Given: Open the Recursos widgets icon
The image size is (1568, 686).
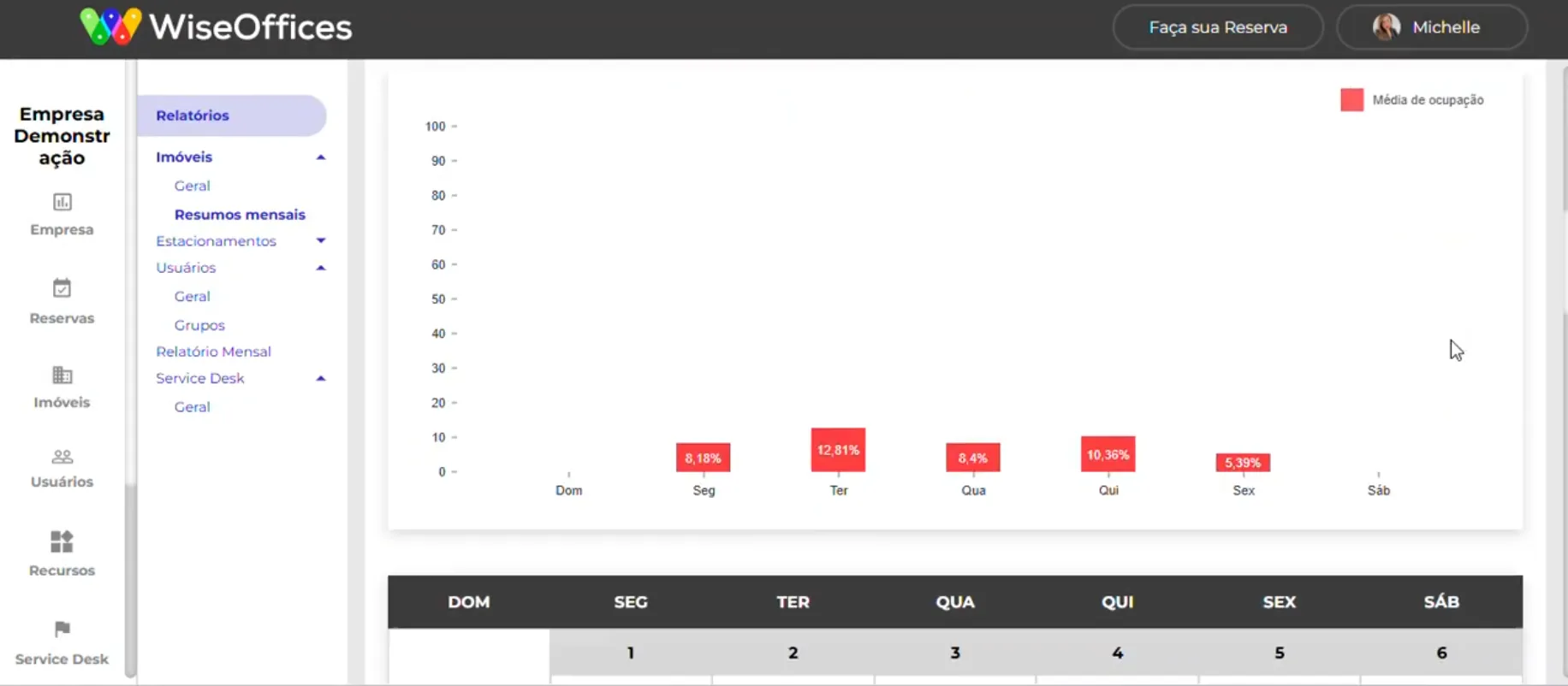Looking at the screenshot, I should tap(62, 541).
